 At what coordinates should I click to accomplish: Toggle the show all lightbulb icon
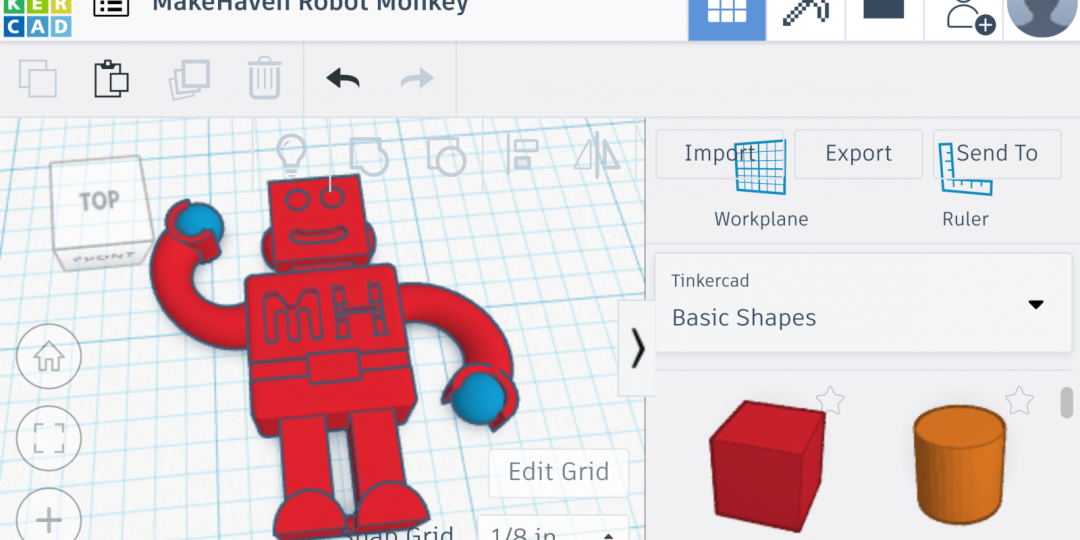click(291, 154)
